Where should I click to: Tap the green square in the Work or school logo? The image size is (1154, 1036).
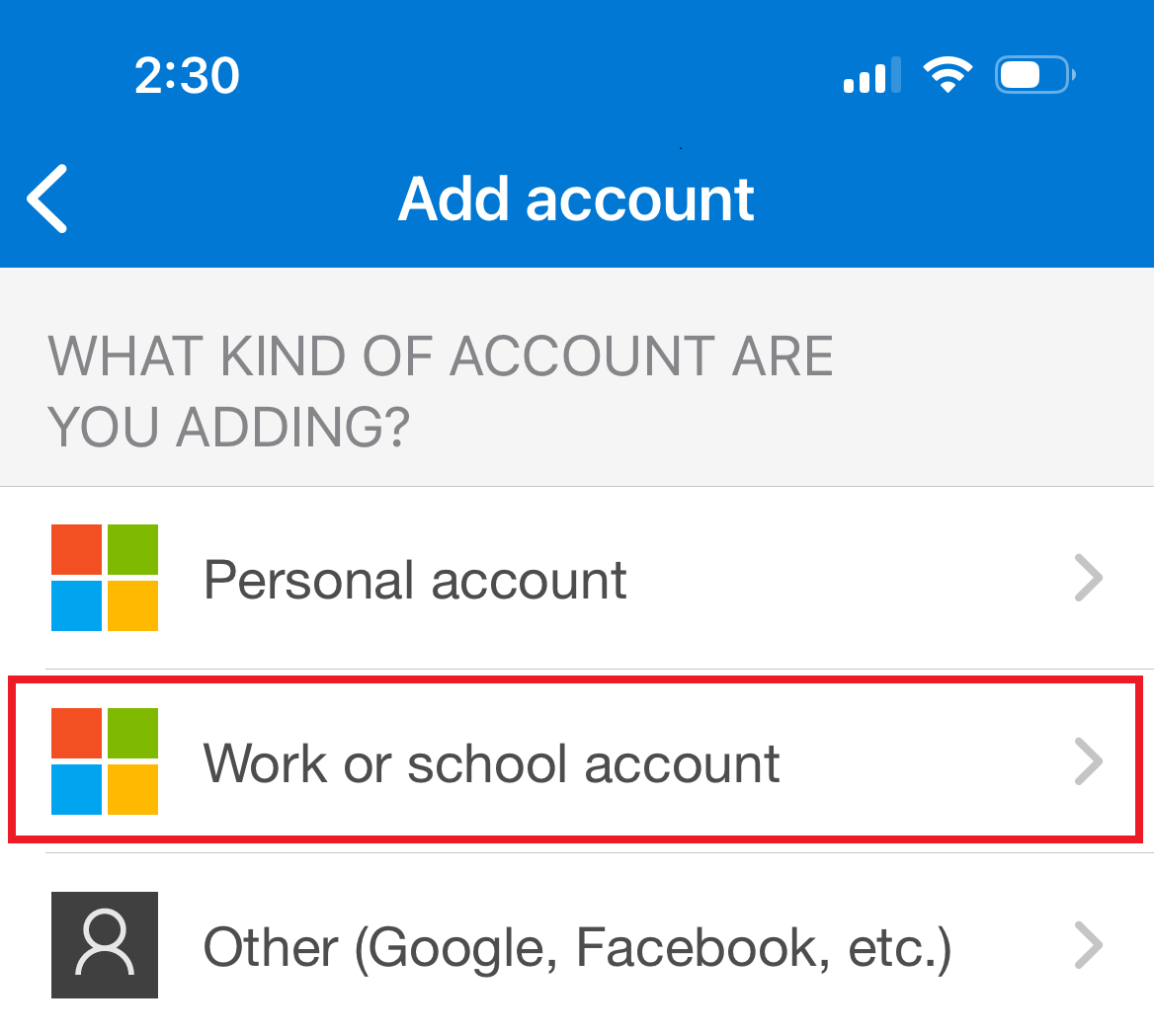132,734
